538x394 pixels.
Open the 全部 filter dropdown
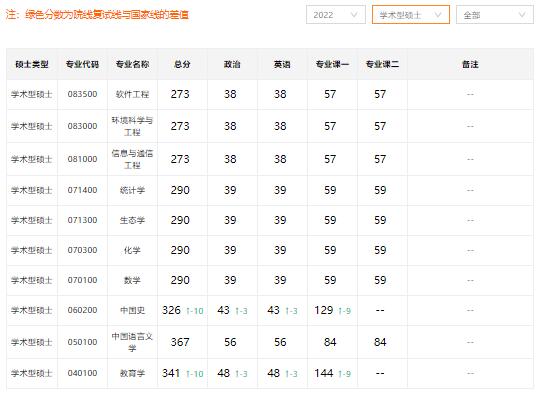[x=494, y=15]
